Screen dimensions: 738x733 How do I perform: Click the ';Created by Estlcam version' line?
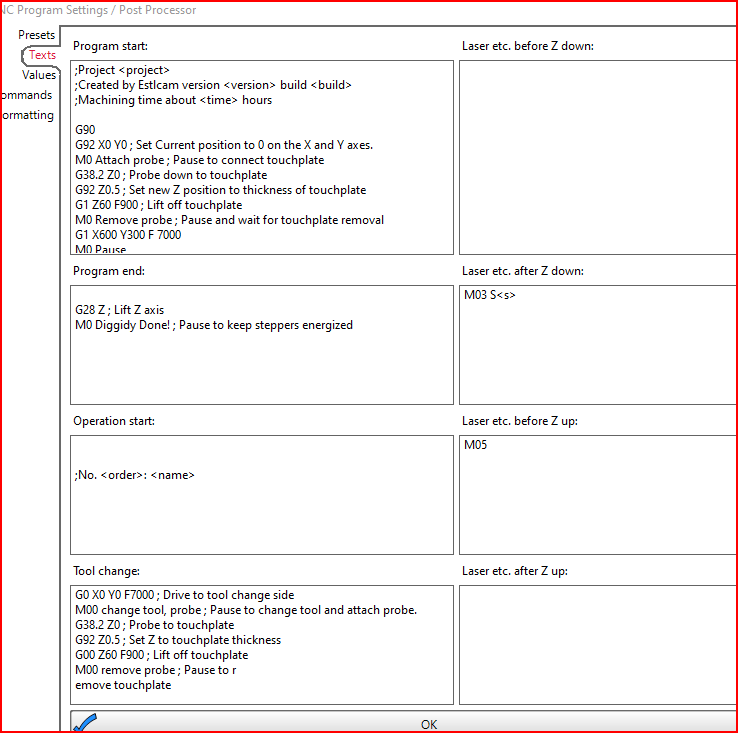click(213, 85)
